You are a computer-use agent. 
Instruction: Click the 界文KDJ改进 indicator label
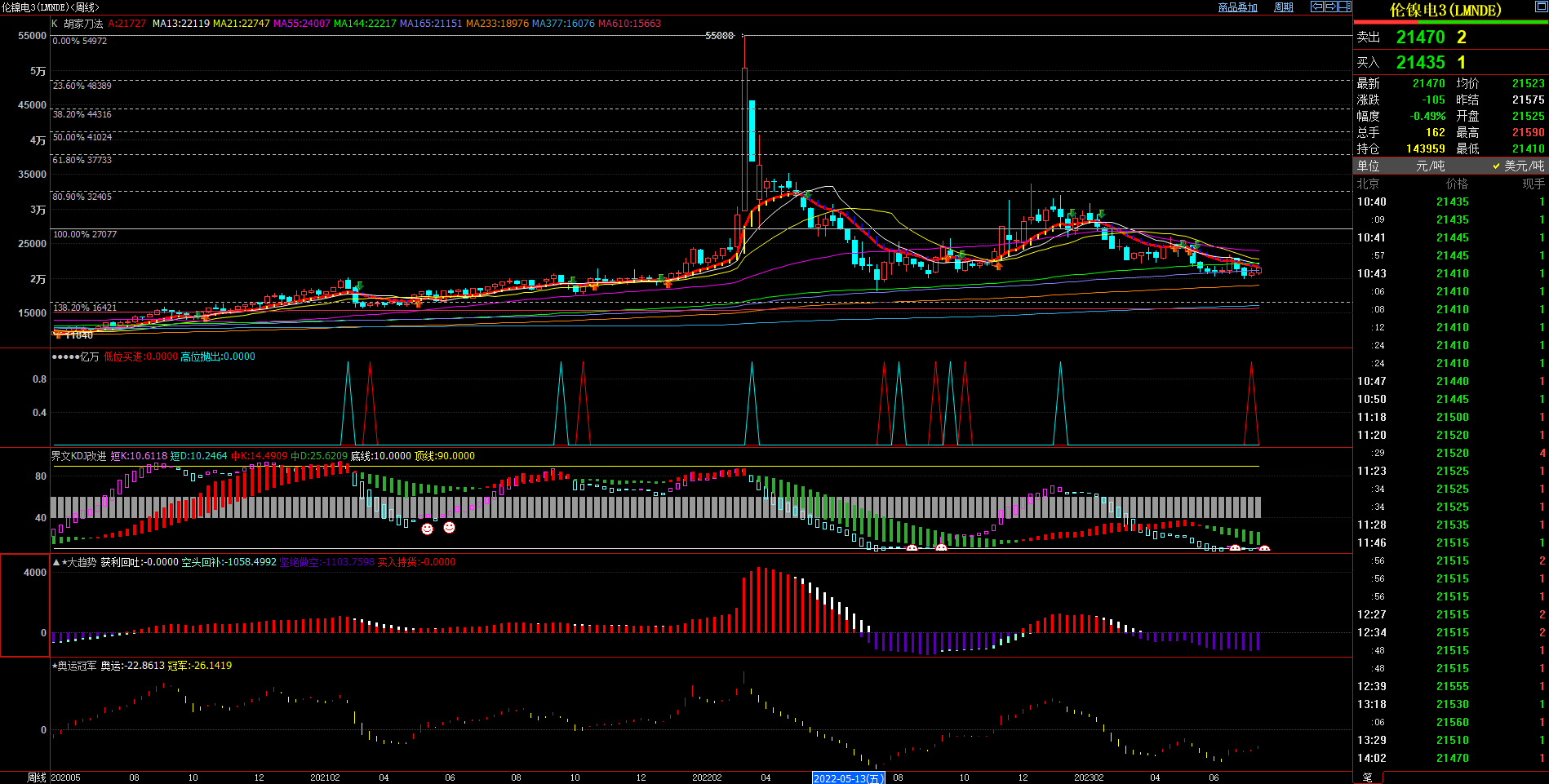pos(78,456)
